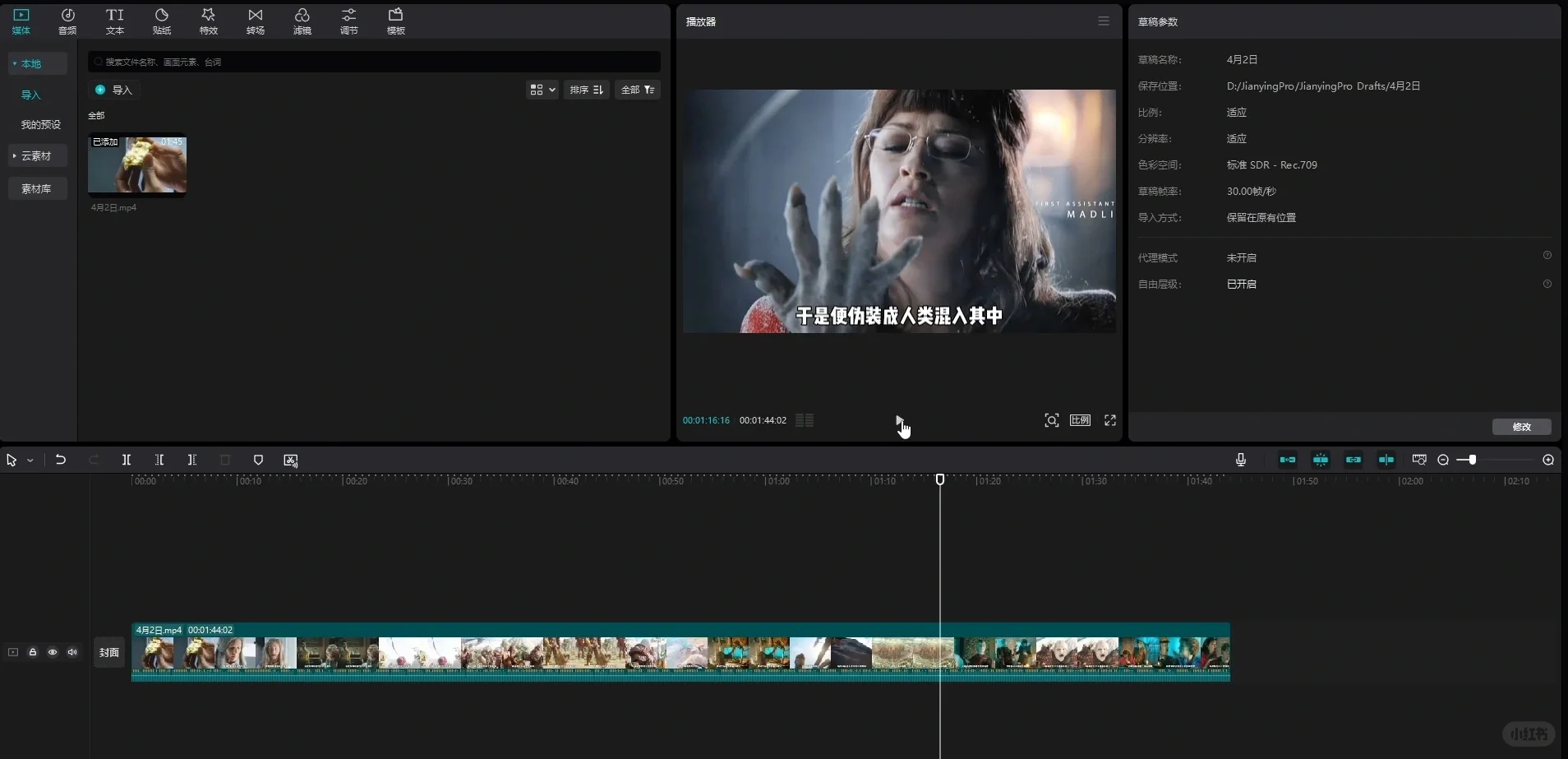Switch to the 转场 transitions tab

coord(256,21)
